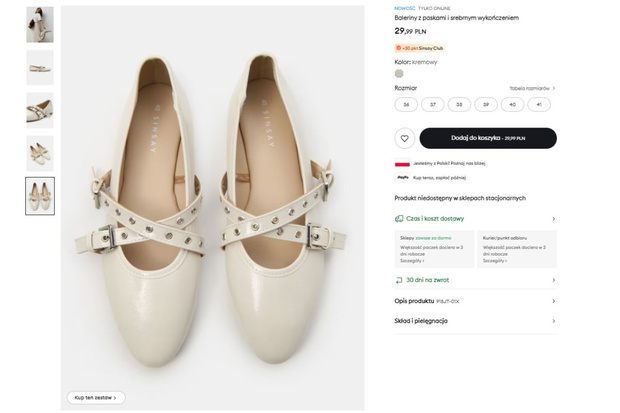Add product to wishlist with heart icon
The height and width of the screenshot is (413, 620).
(x=404, y=138)
